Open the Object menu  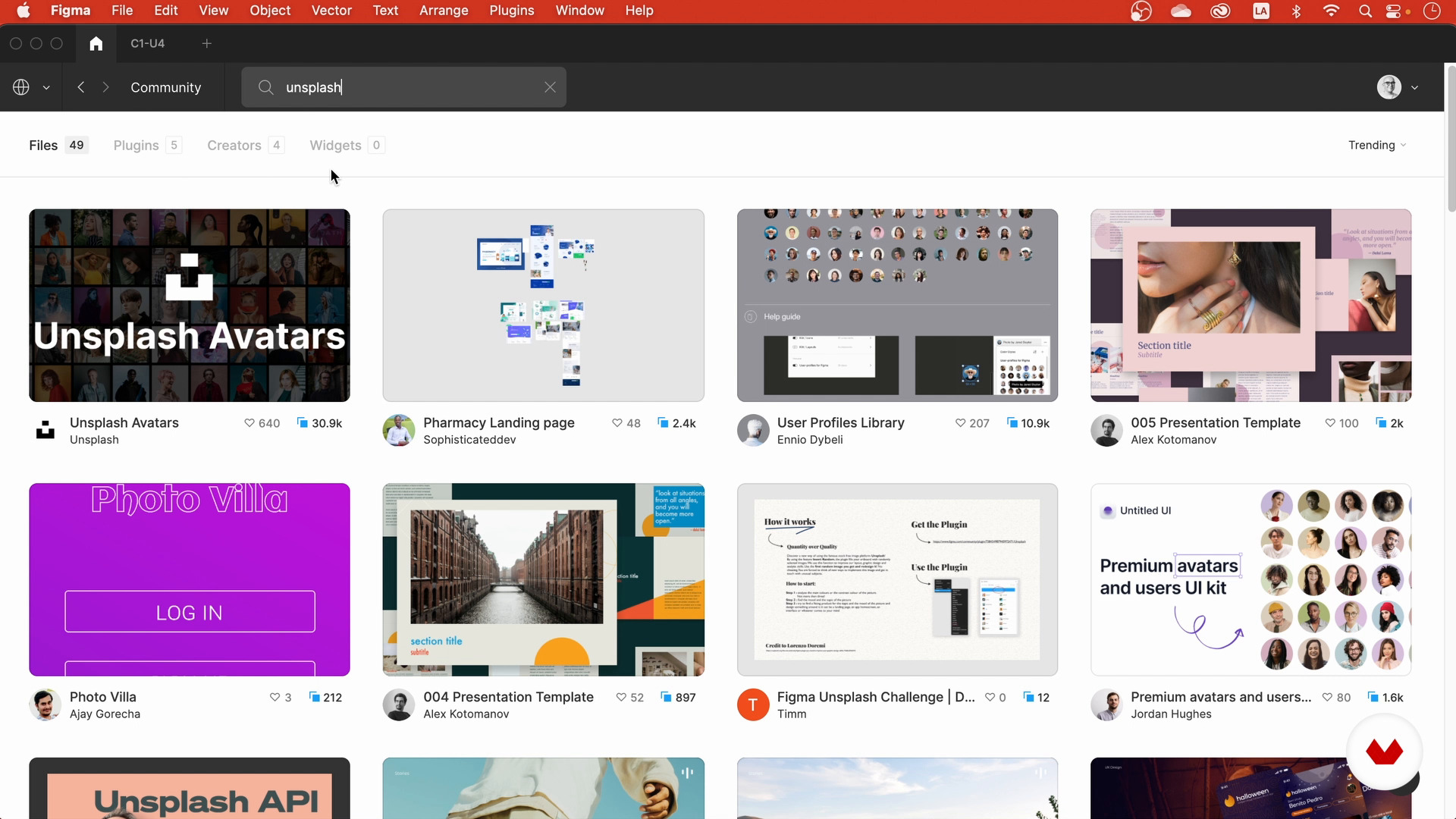pyautogui.click(x=270, y=11)
